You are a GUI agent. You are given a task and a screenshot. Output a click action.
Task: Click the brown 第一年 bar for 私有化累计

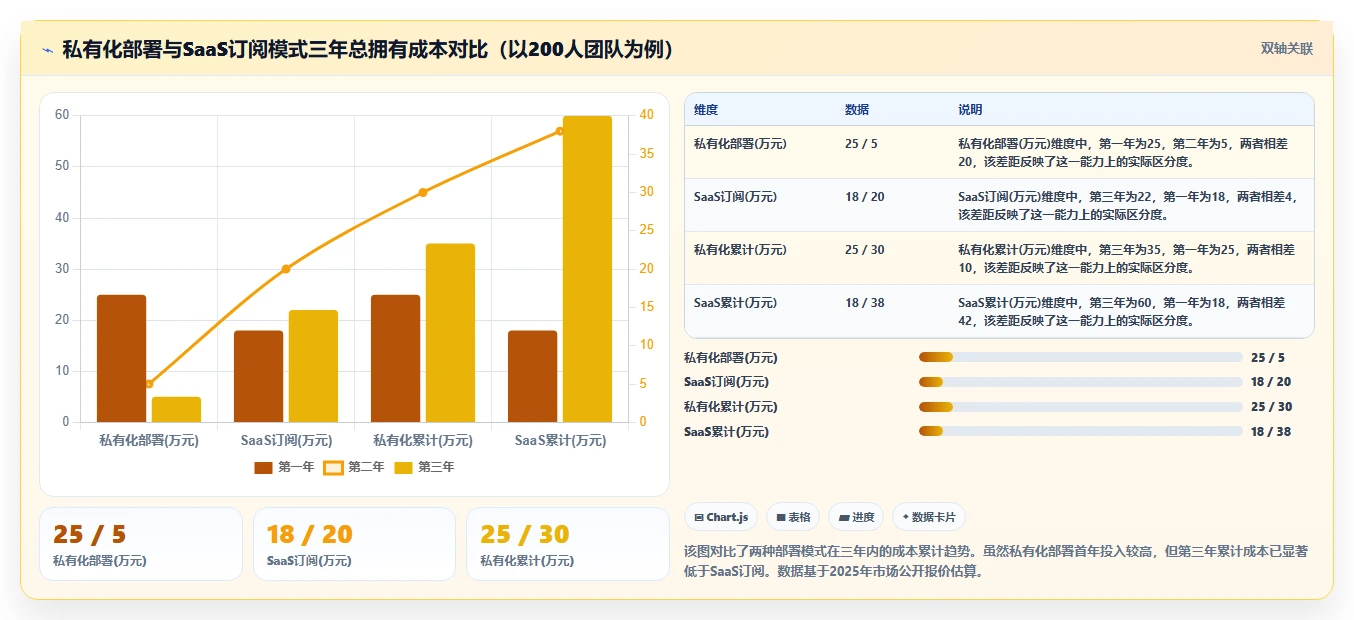395,358
